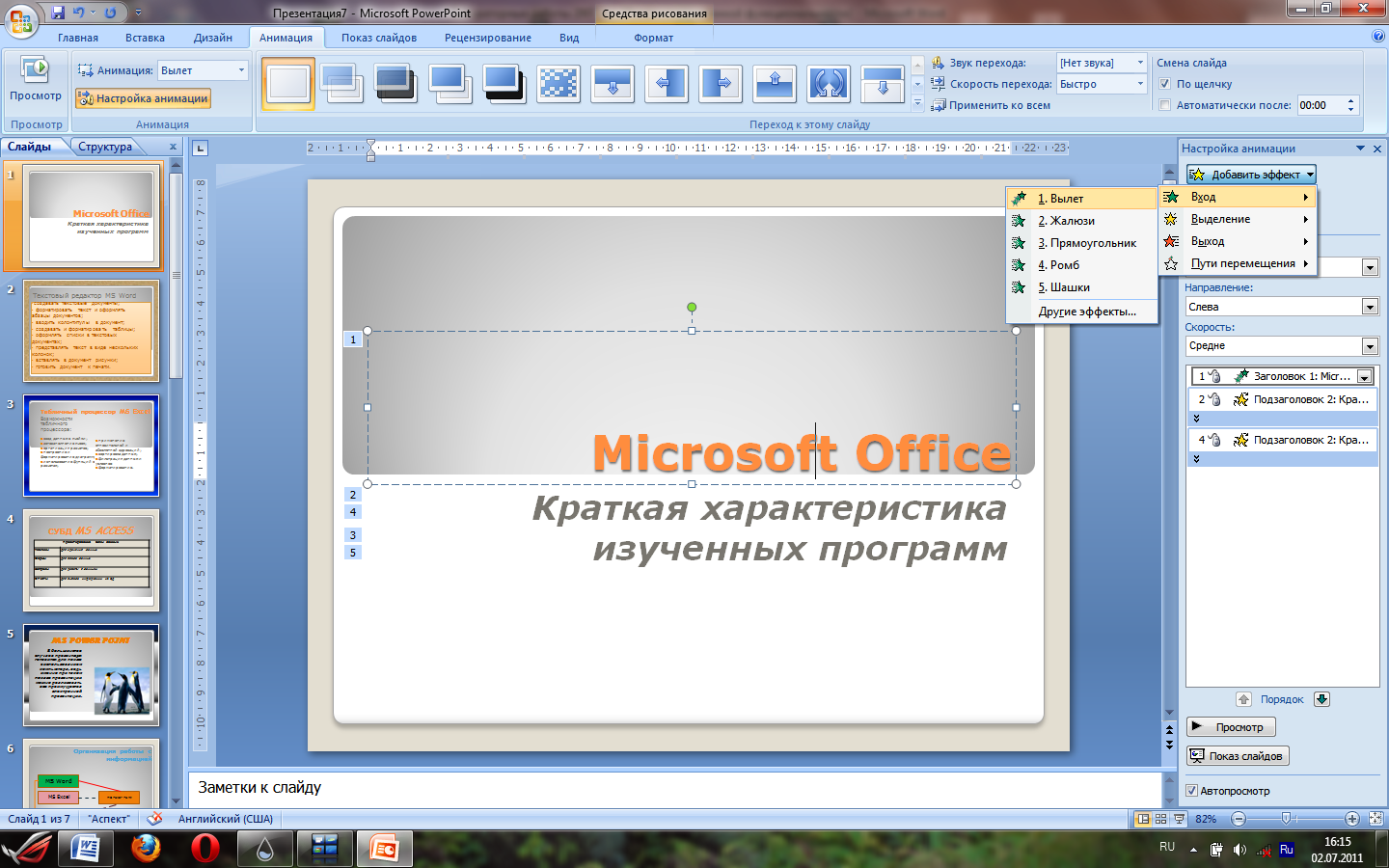Click the PowerPoint taskbar icon
This screenshot has width=1389, height=868.
[385, 849]
